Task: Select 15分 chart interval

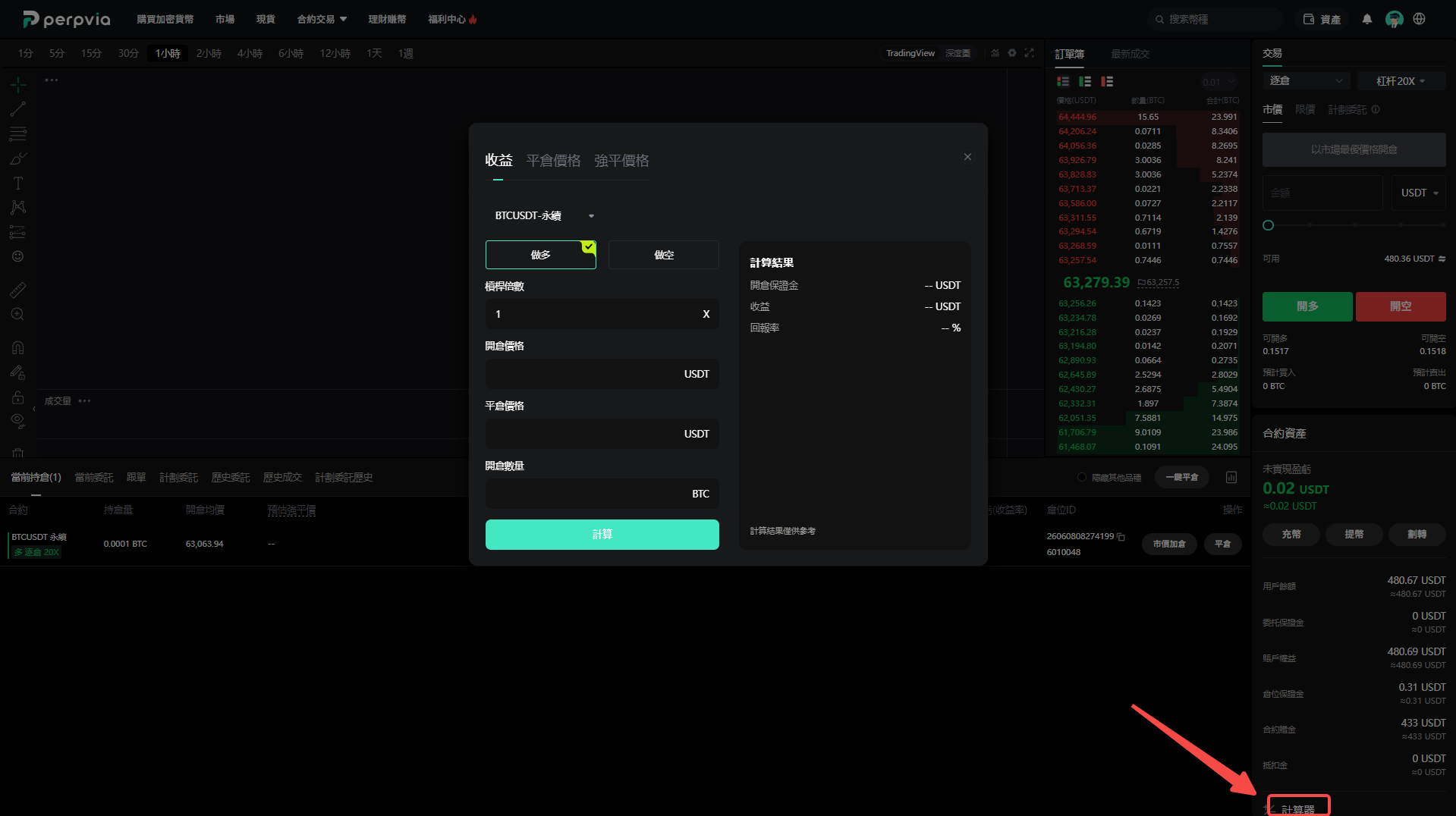Action: click(x=91, y=53)
